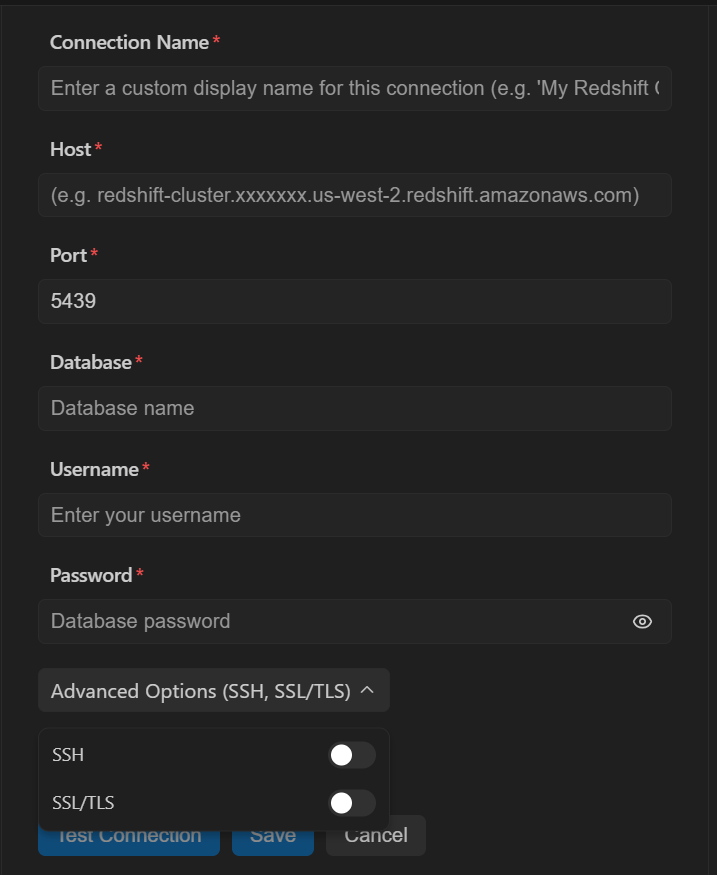Click the Username field label
This screenshot has width=717, height=875.
tap(94, 469)
